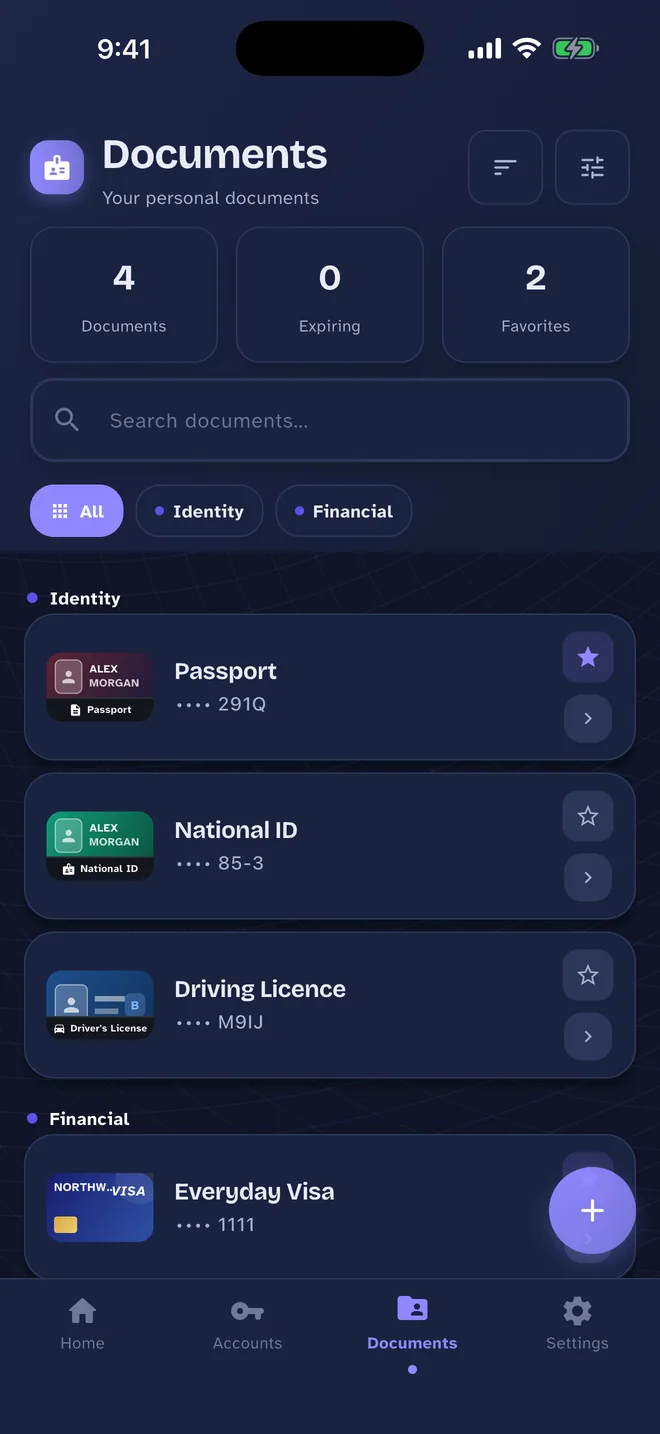Click the Passport title text
Screen dimensions: 660x1434
coord(225,671)
